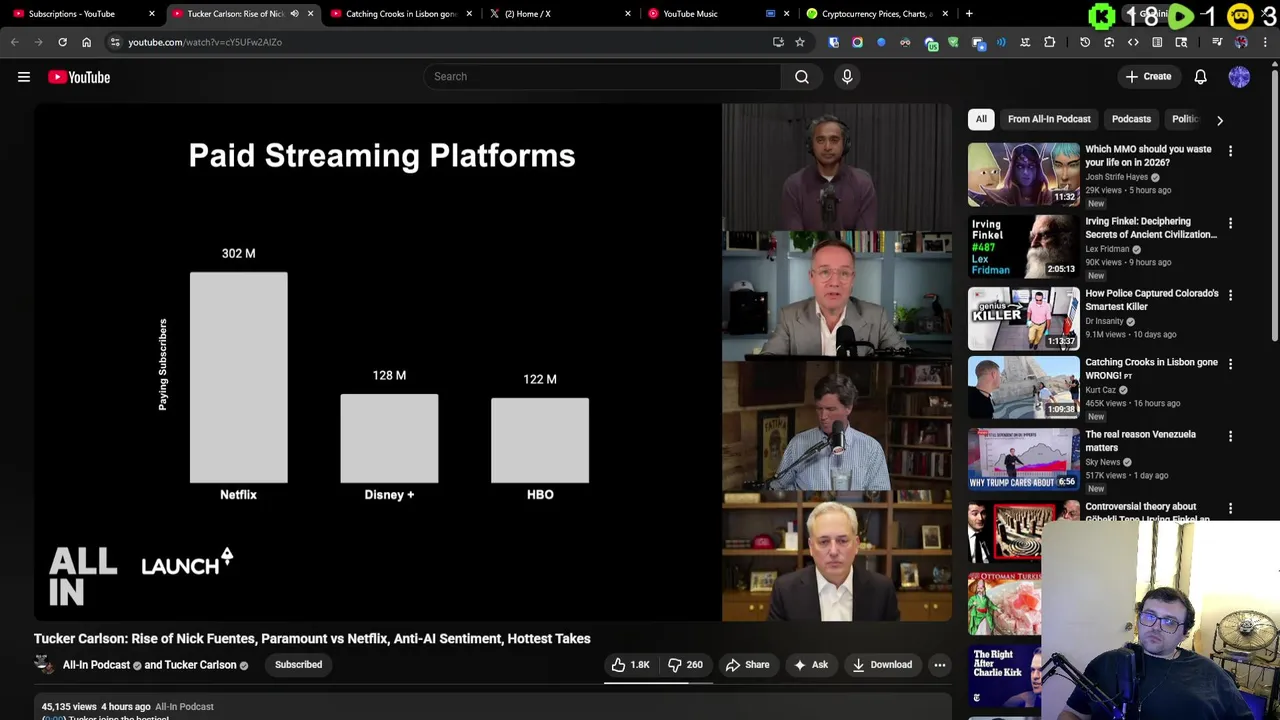Viewport: 1280px width, 720px height.
Task: Like the video with thumbs up
Action: point(630,665)
